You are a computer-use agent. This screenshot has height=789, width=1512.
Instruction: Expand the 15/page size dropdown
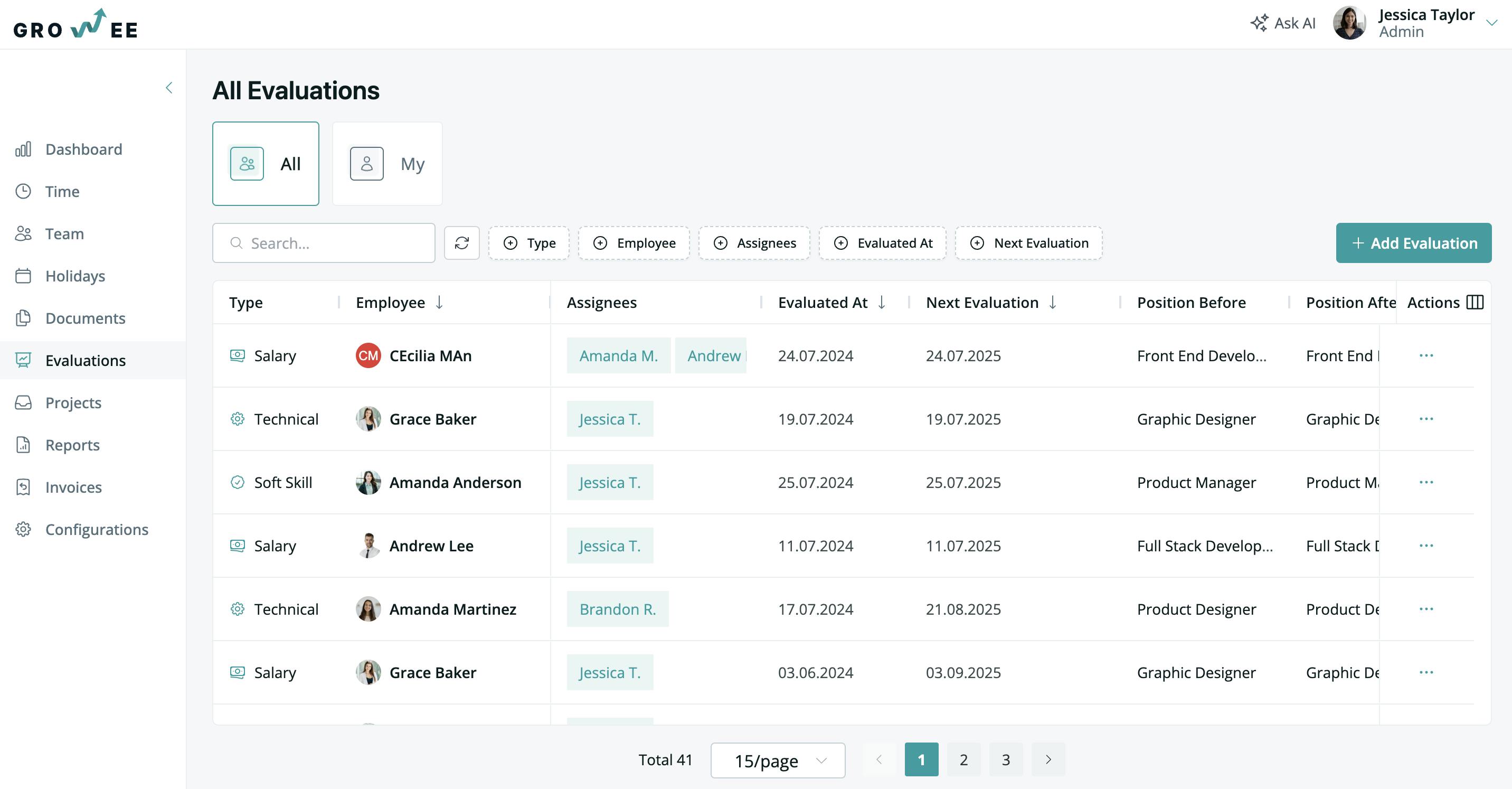coord(777,760)
